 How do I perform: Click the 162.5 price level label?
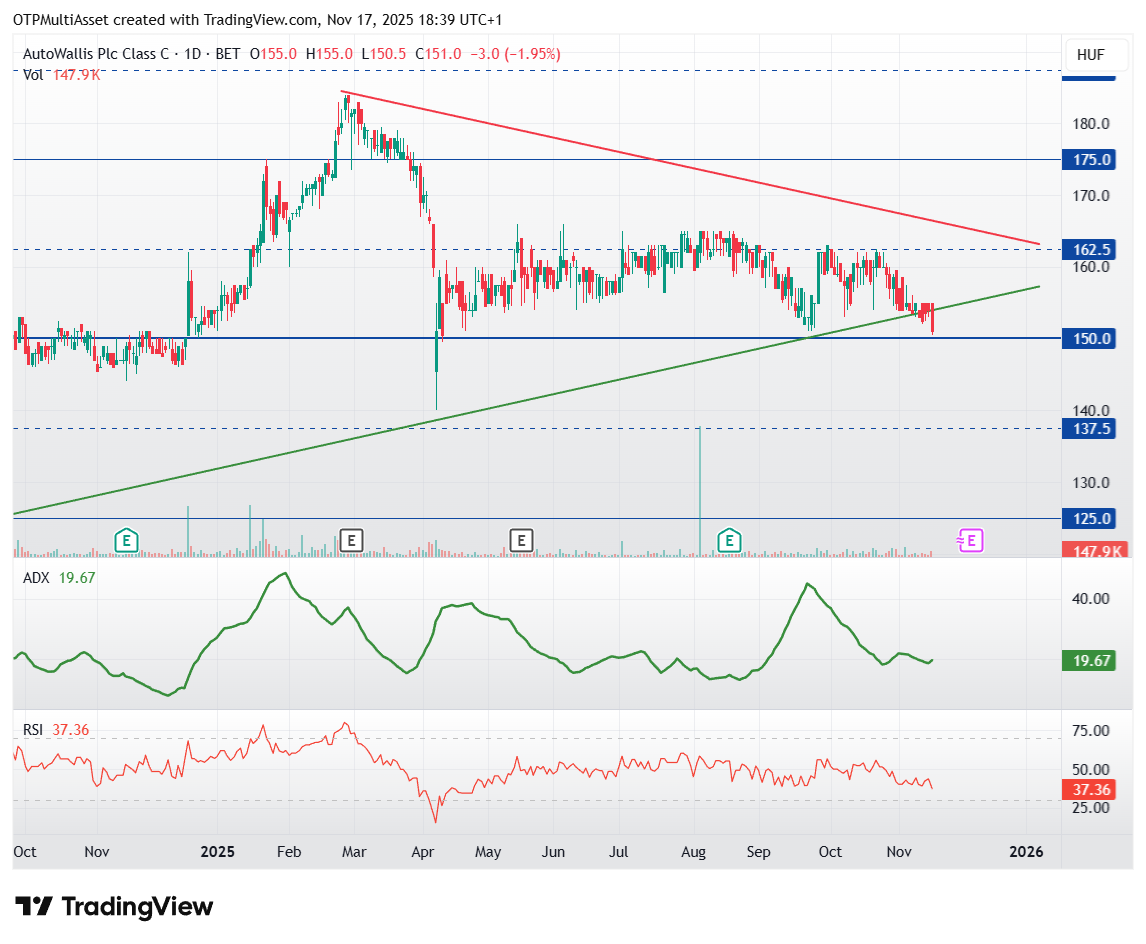pyautogui.click(x=1090, y=249)
